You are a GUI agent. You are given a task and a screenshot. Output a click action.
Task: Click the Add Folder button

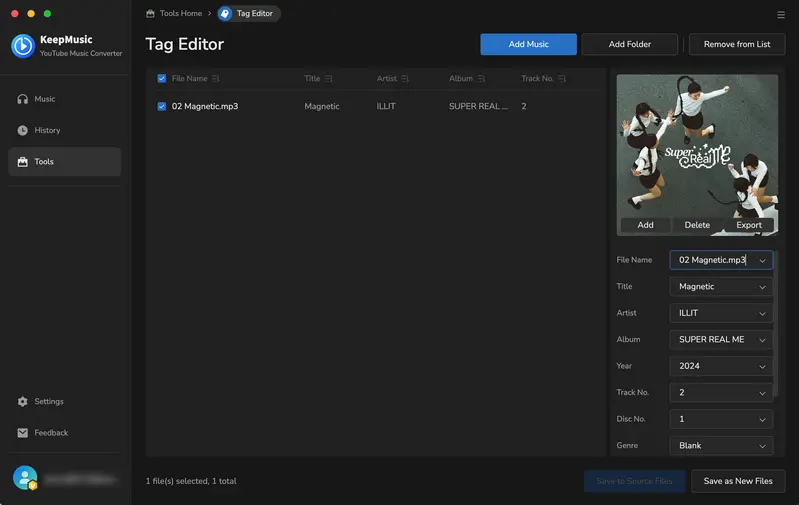point(629,44)
